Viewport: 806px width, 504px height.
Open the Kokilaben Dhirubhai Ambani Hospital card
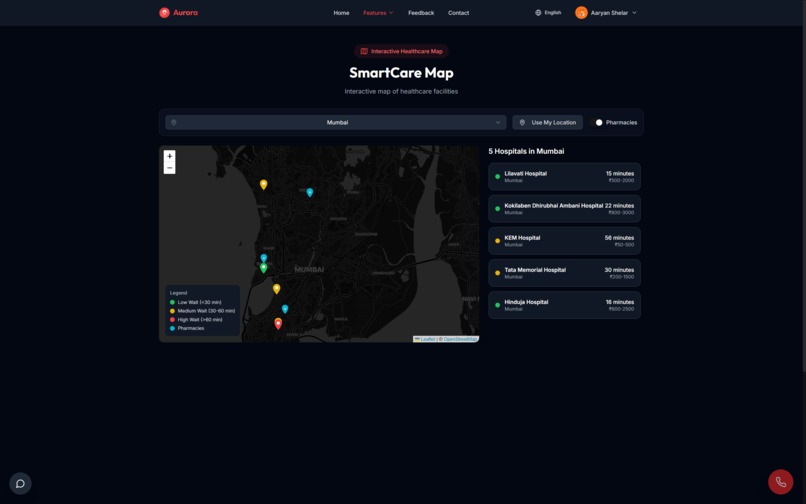tap(564, 209)
